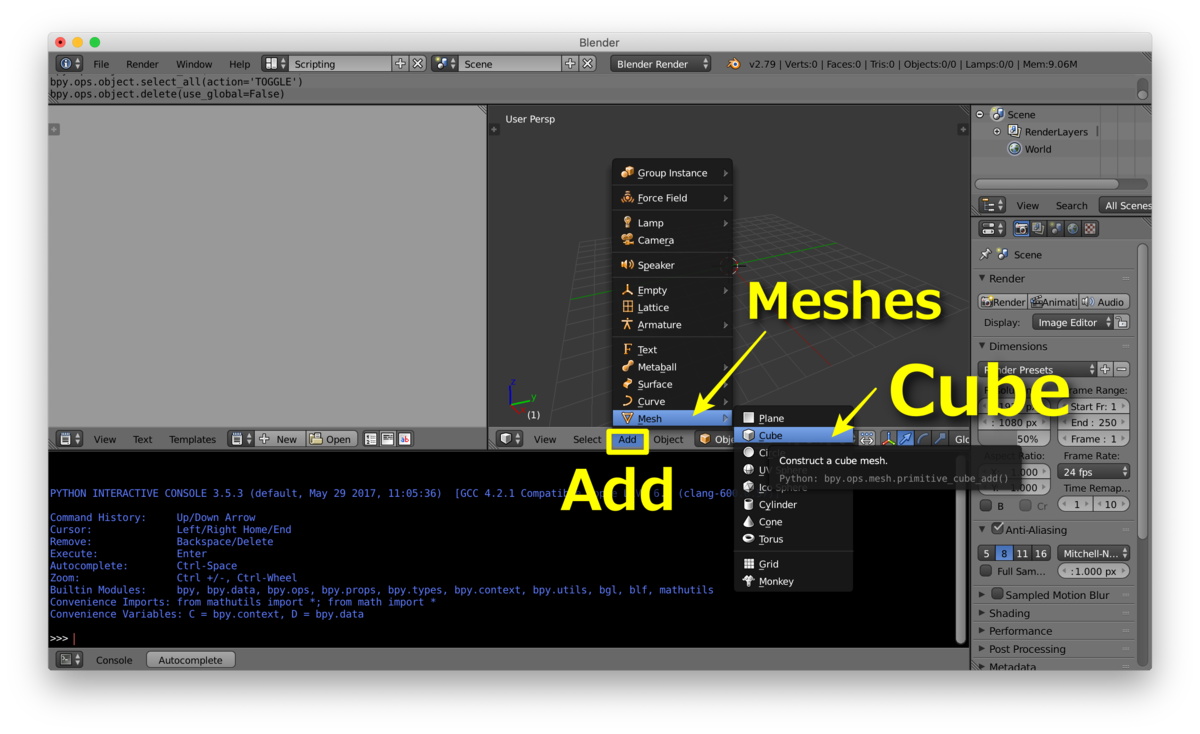Toggle syntax highlight icon in text editor

coord(405,439)
